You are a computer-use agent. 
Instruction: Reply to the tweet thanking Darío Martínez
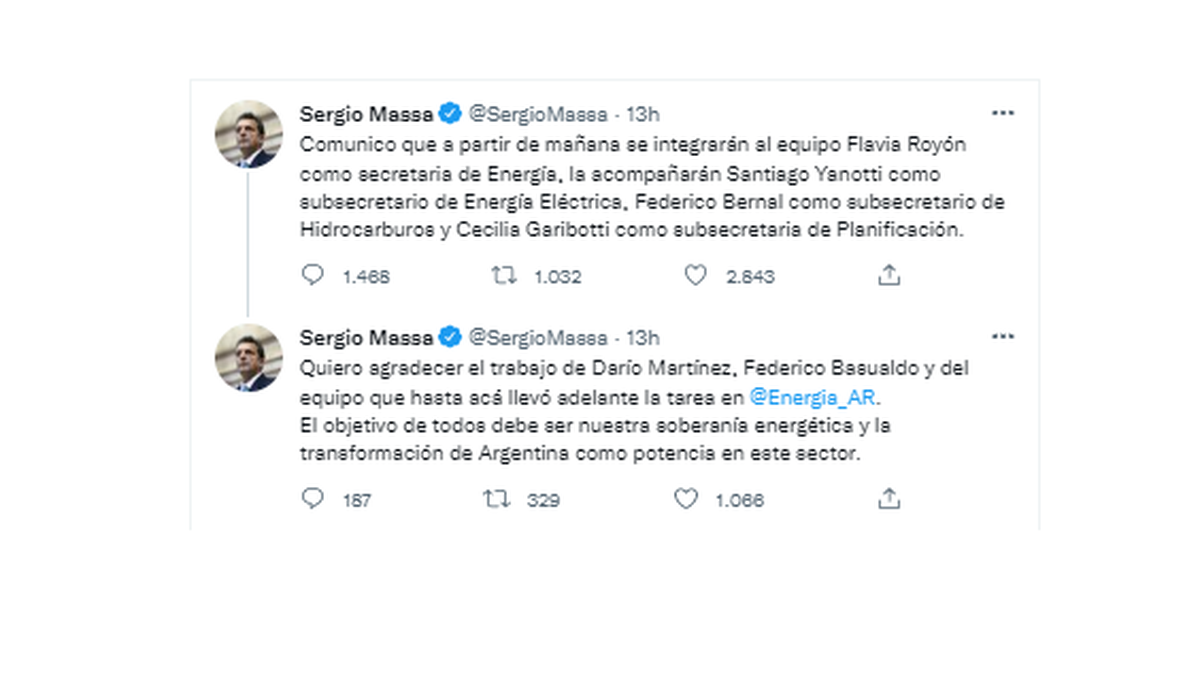[x=313, y=498]
